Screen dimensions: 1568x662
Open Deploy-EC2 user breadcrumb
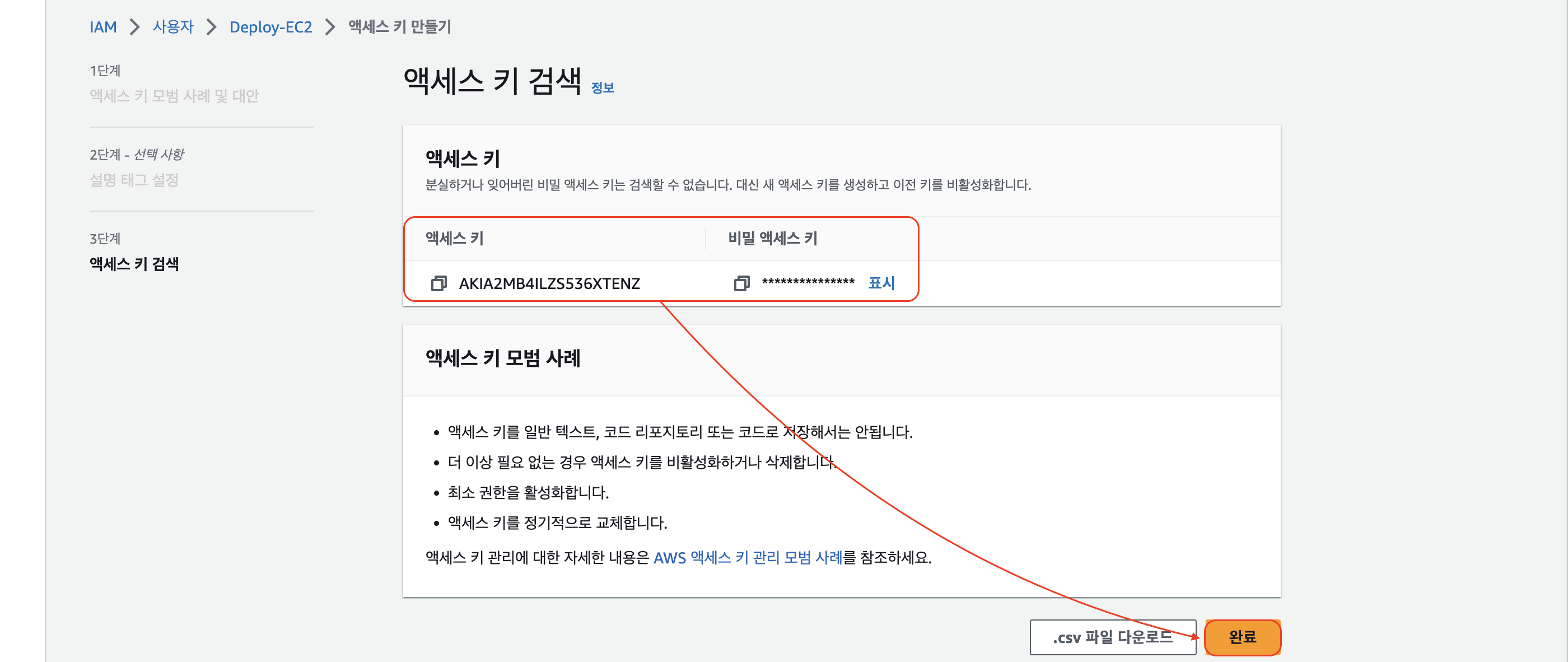tap(270, 27)
